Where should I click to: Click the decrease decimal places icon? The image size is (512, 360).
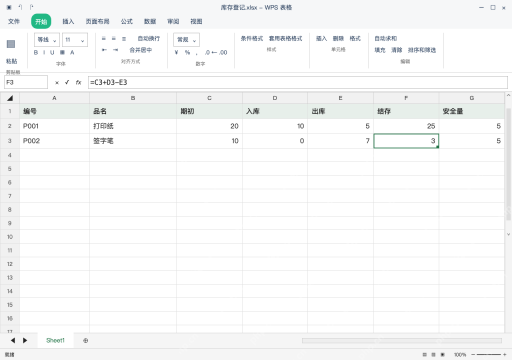223,52
